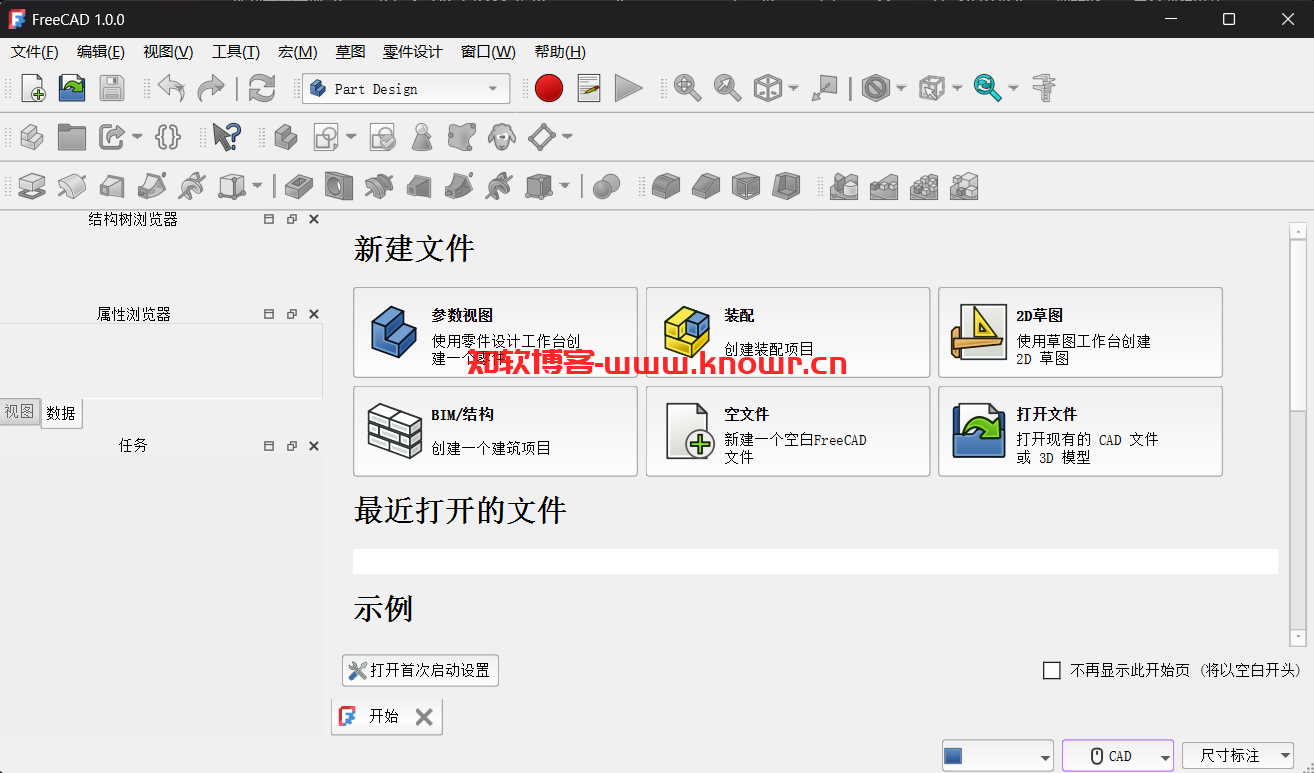Expand the draw style dropdown arrow

[x=901, y=89]
